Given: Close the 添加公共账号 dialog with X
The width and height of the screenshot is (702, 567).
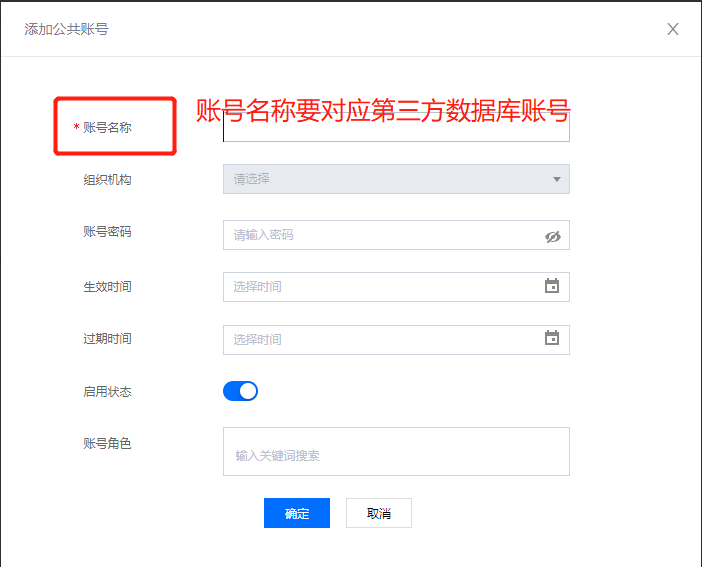Looking at the screenshot, I should 673,29.
